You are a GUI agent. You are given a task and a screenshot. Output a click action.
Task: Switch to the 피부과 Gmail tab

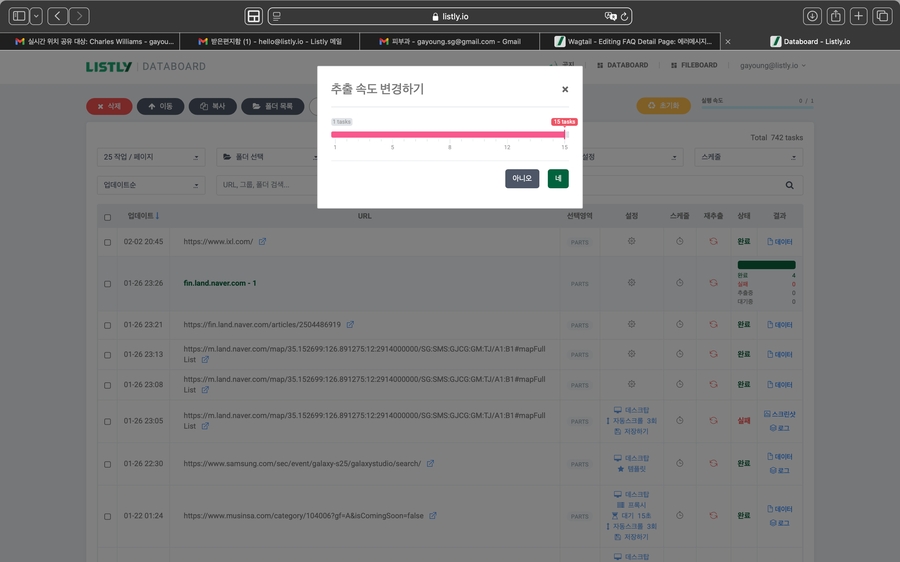coord(449,41)
